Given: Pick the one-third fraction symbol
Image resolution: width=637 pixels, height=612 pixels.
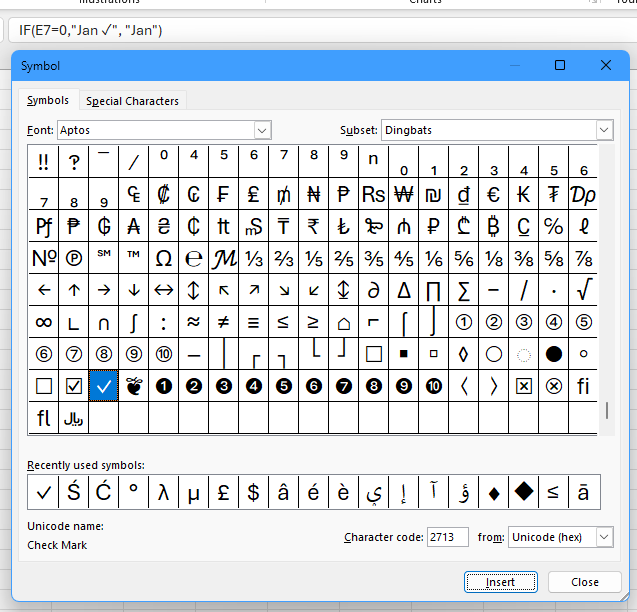Looking at the screenshot, I should (254, 258).
